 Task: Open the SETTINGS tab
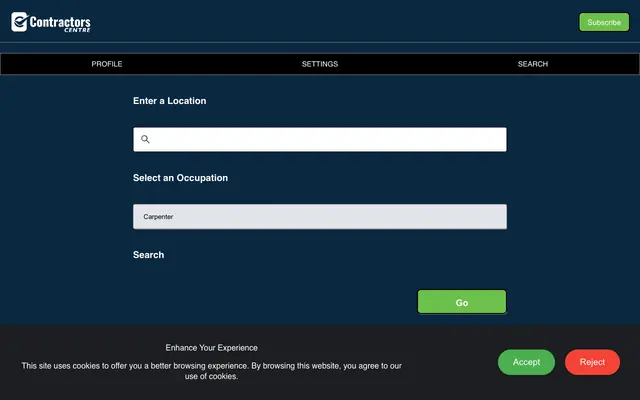[x=320, y=64]
